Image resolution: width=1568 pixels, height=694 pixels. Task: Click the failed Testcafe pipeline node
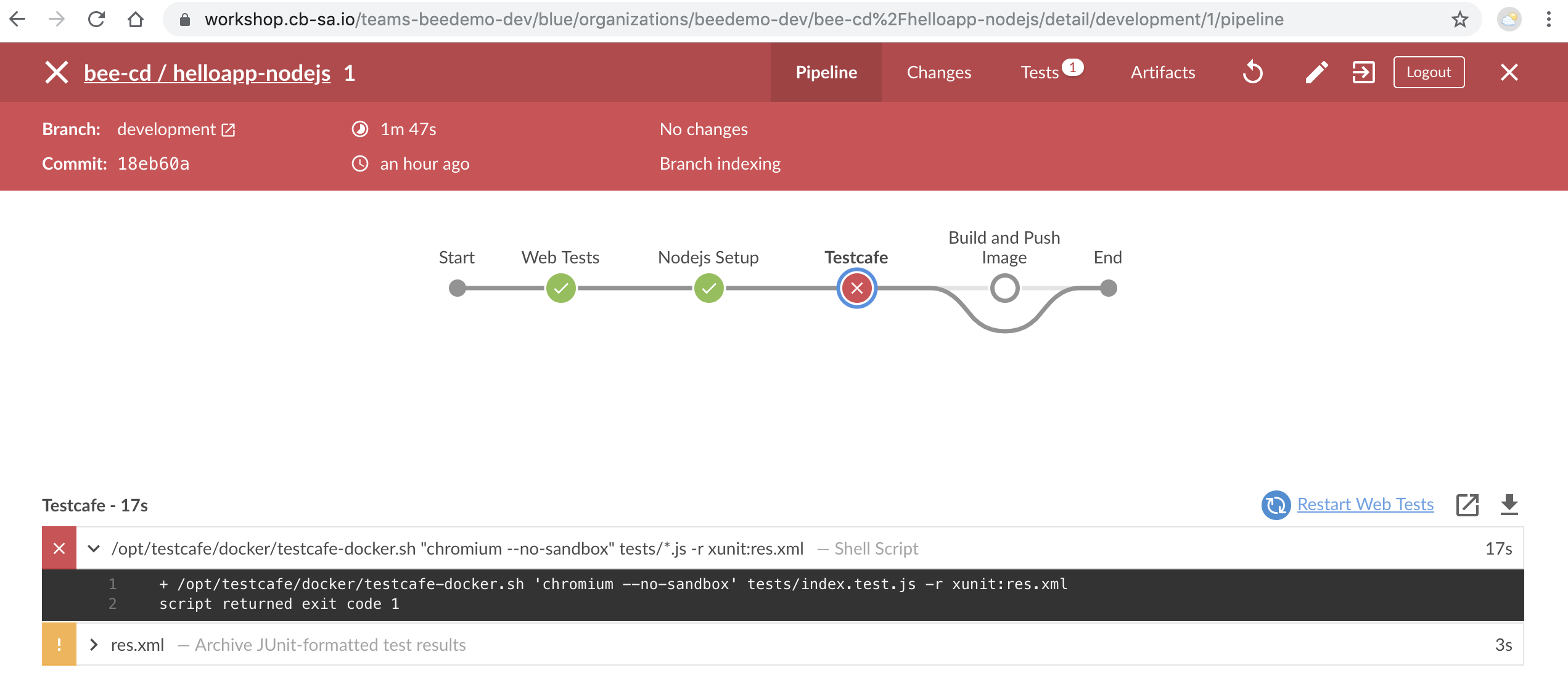click(x=857, y=288)
